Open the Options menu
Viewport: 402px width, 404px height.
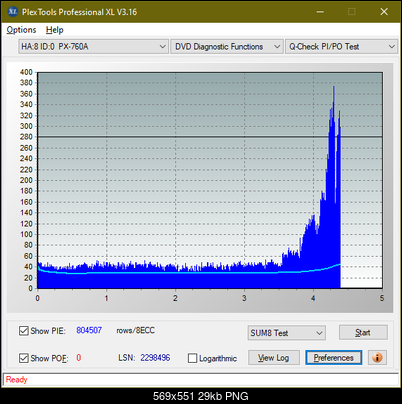tap(21, 30)
